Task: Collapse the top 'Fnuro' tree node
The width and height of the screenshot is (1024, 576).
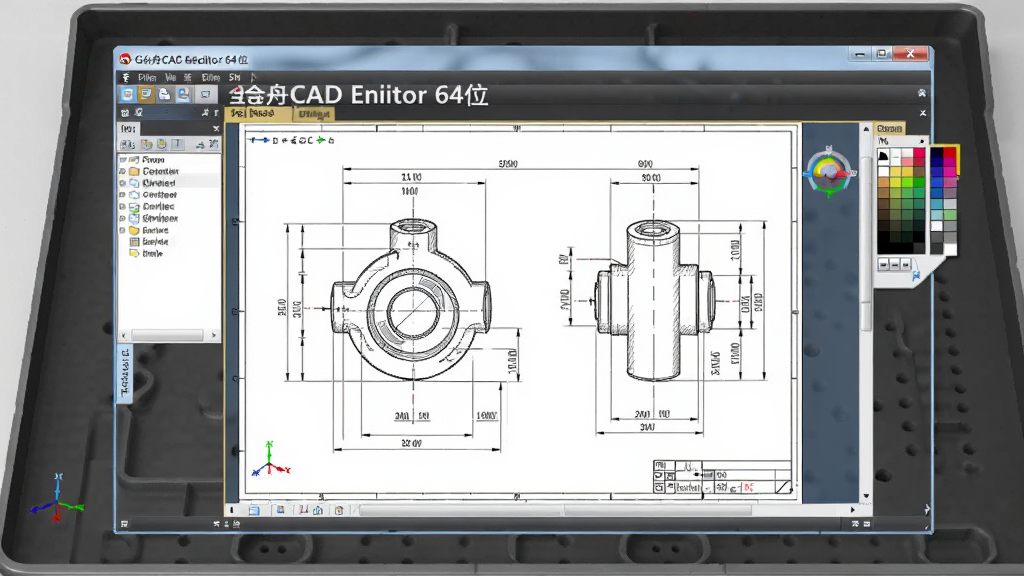Action: tap(123, 159)
